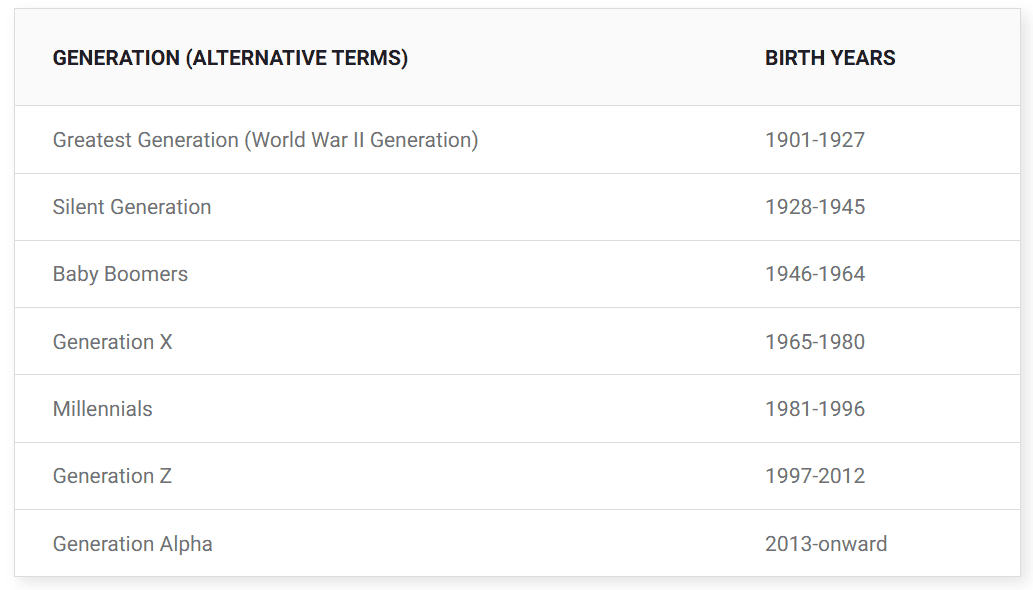The height and width of the screenshot is (590, 1033).
Task: Click the birth years 1928-1945
Action: tap(815, 207)
